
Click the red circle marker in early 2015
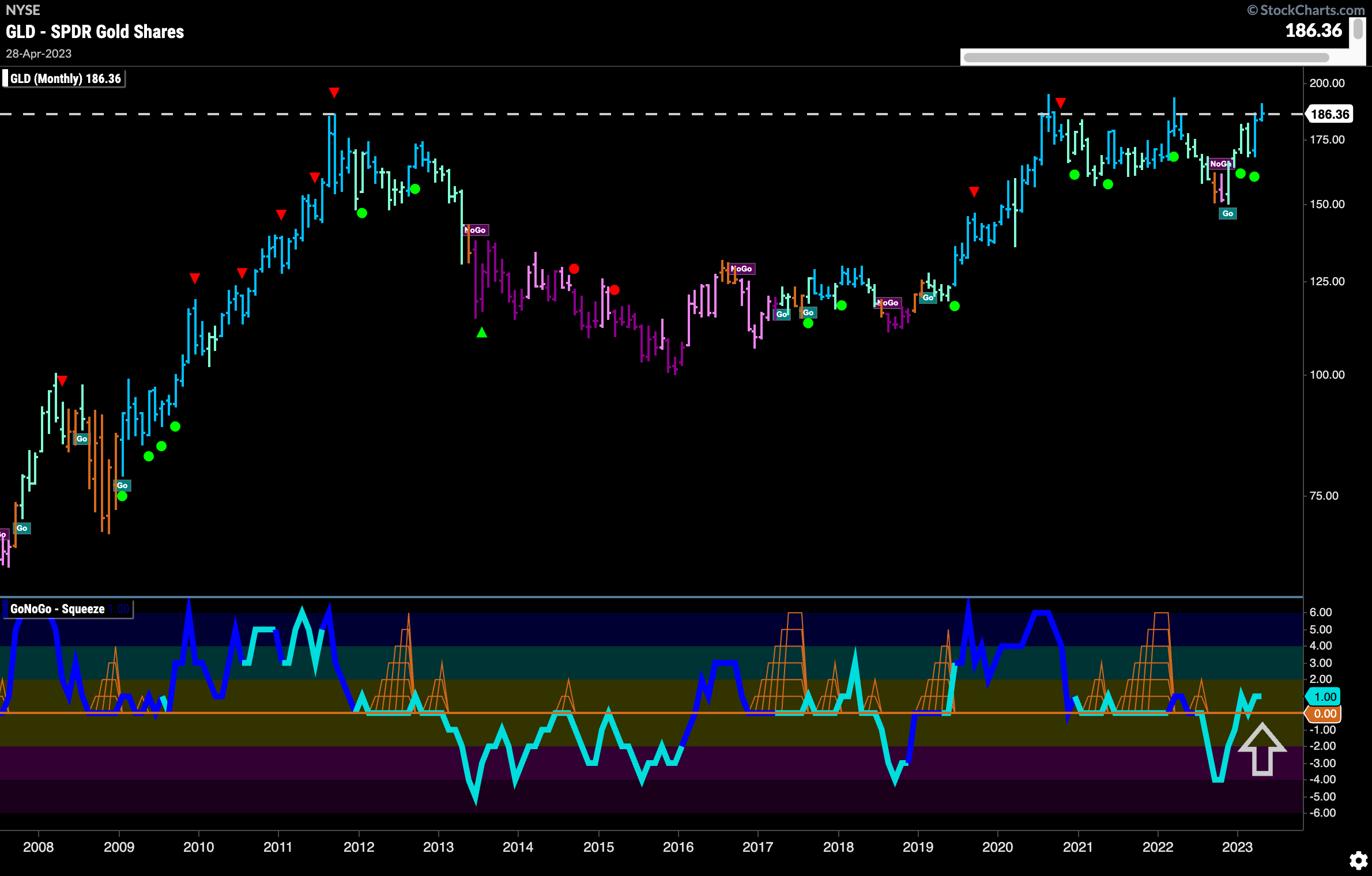pos(615,290)
